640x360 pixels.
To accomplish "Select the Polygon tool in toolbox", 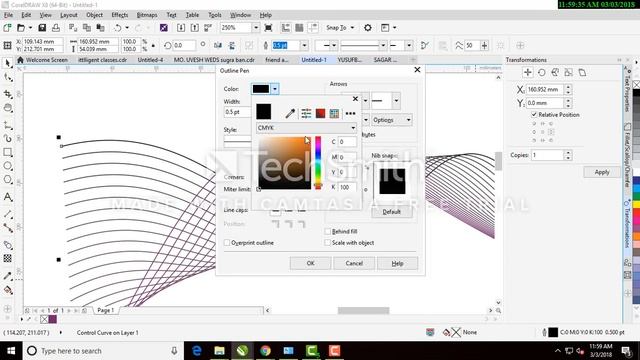I will coord(8,180).
